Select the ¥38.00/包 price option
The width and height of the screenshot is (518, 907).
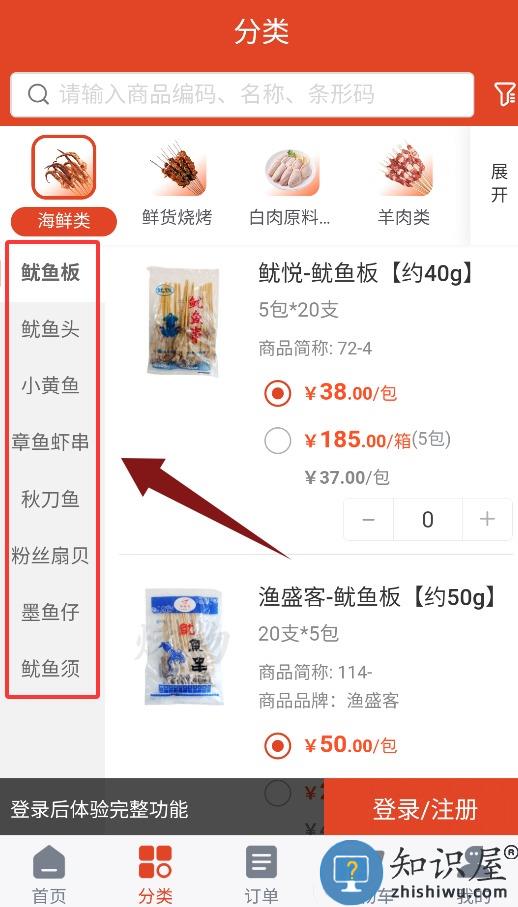pos(278,393)
